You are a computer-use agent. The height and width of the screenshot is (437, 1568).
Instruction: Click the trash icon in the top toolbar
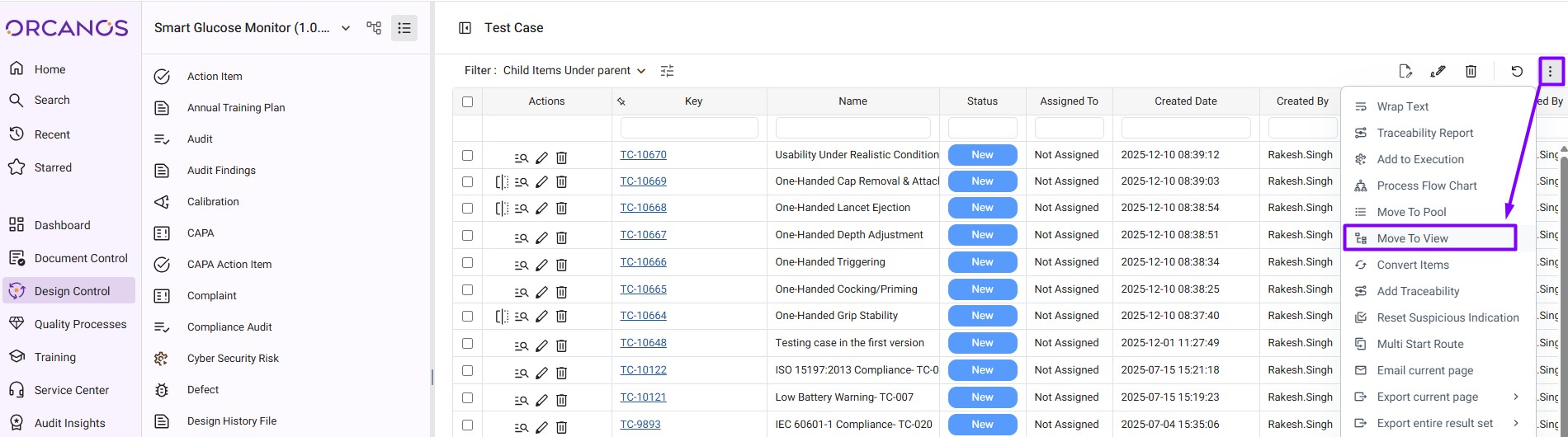pos(1471,71)
